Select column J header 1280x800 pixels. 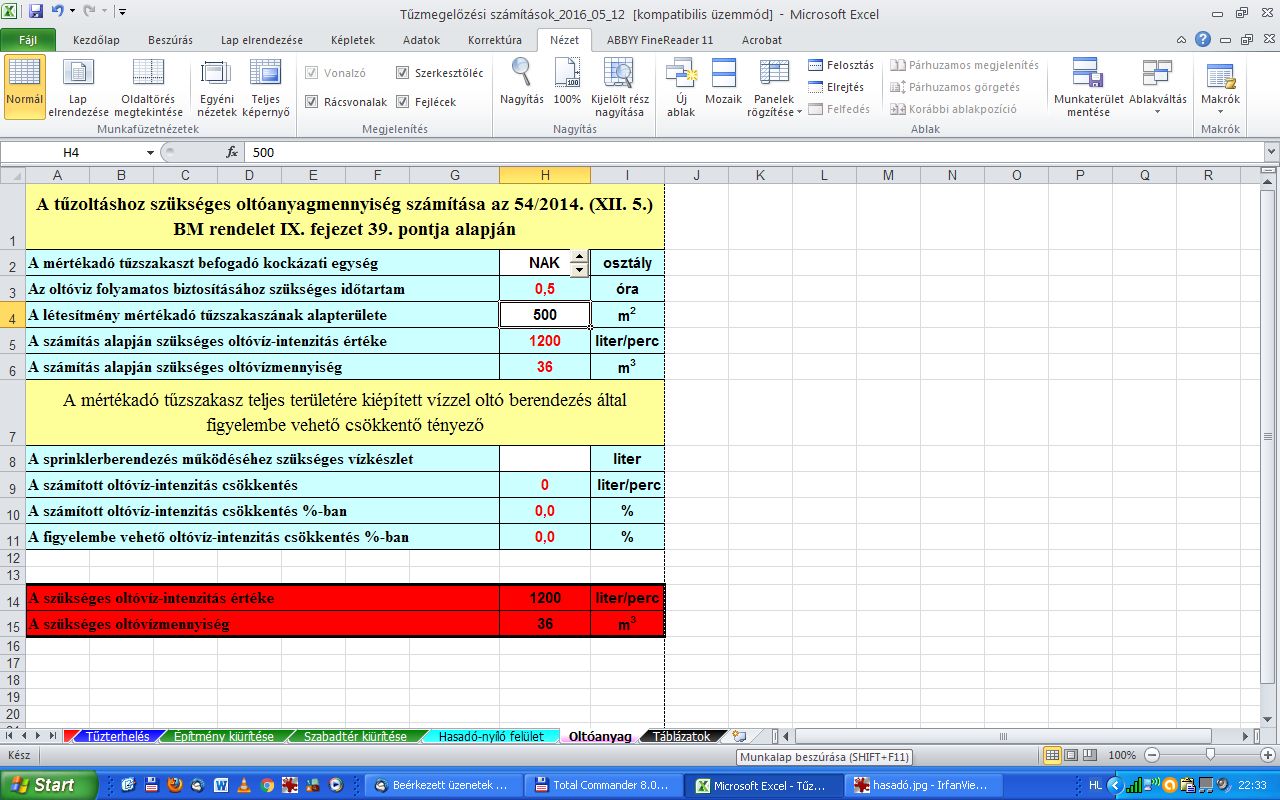(x=696, y=175)
